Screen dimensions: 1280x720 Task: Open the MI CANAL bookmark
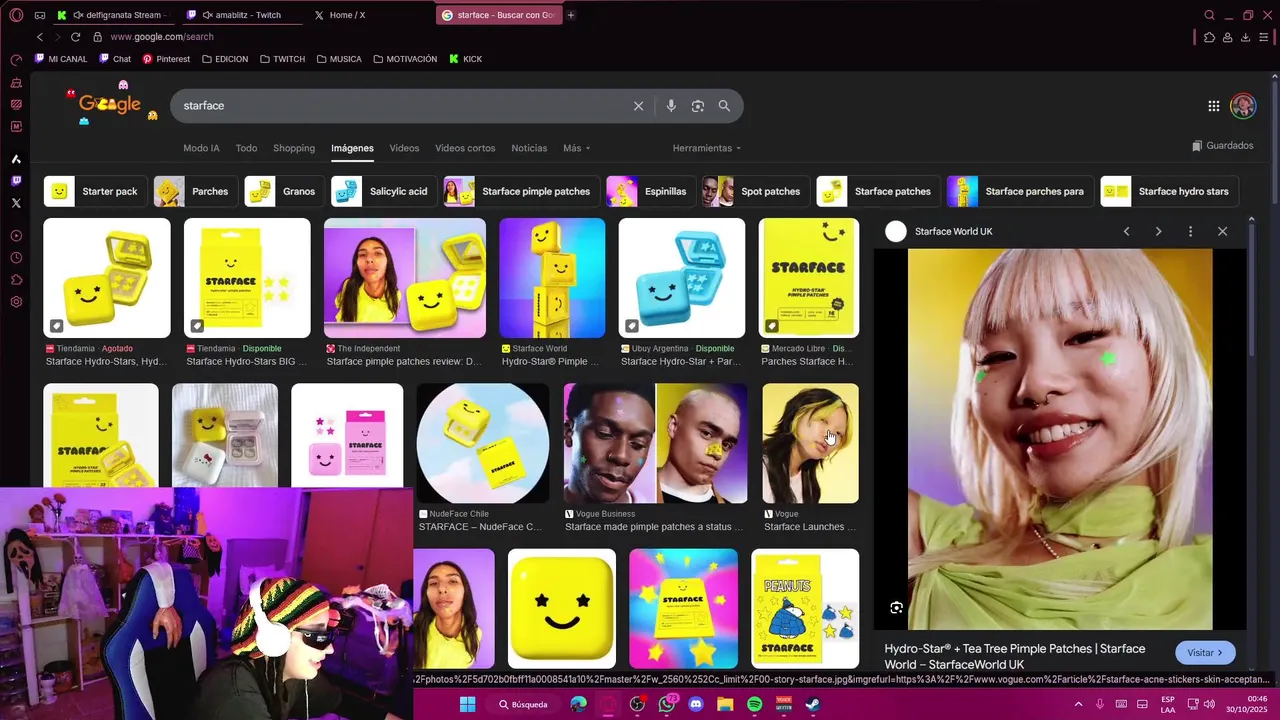click(61, 59)
